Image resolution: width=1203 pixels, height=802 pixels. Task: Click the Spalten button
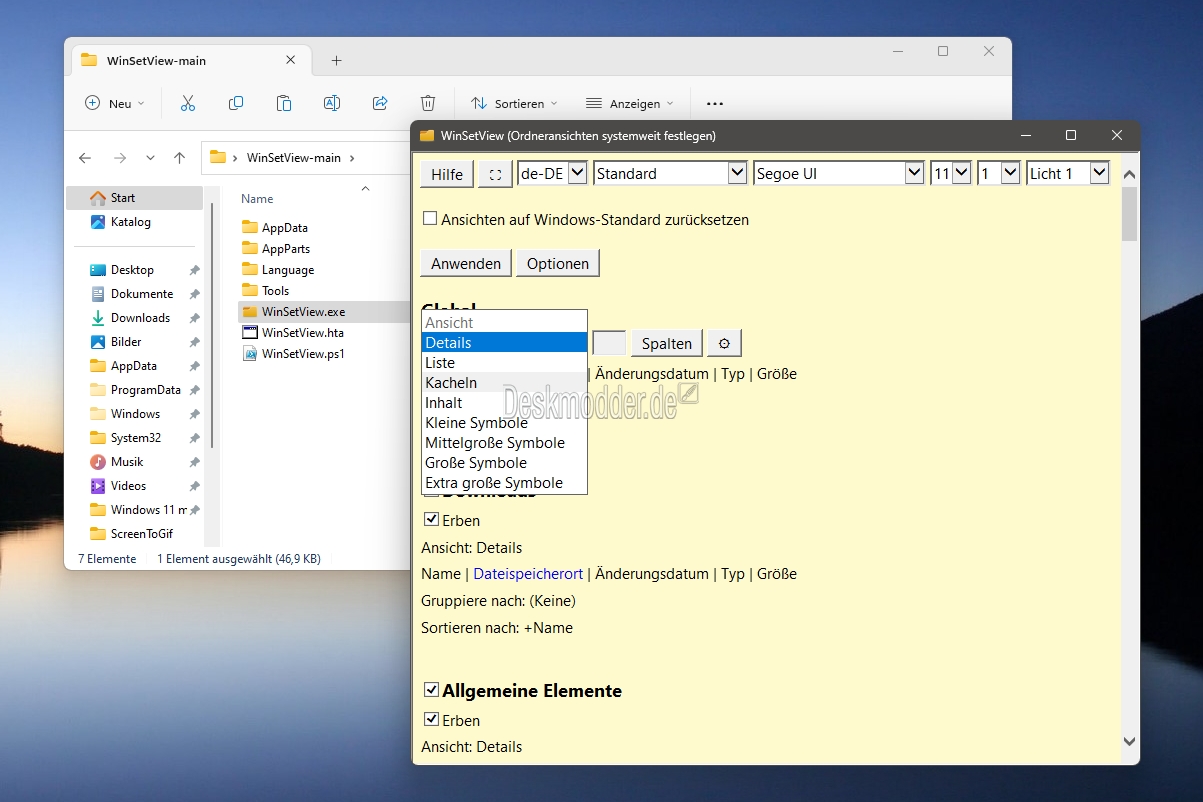click(667, 344)
